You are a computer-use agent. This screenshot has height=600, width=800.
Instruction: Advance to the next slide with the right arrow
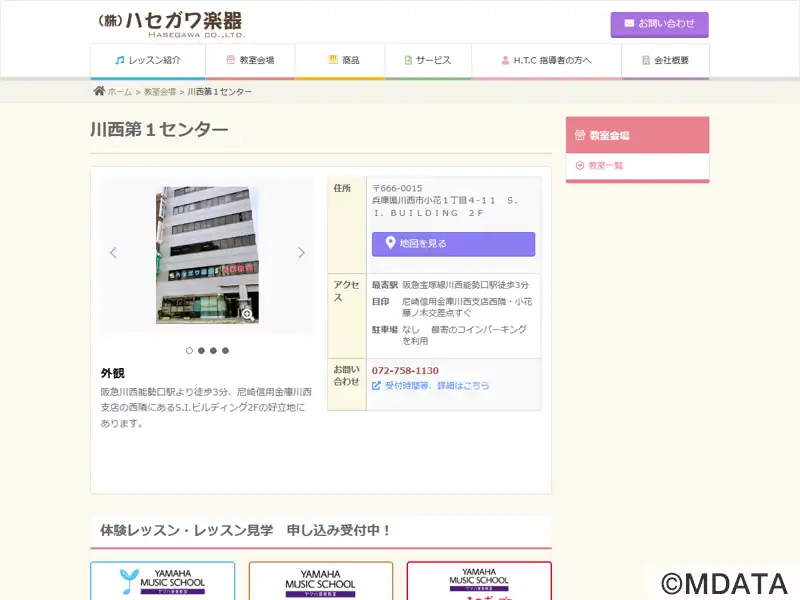point(301,253)
